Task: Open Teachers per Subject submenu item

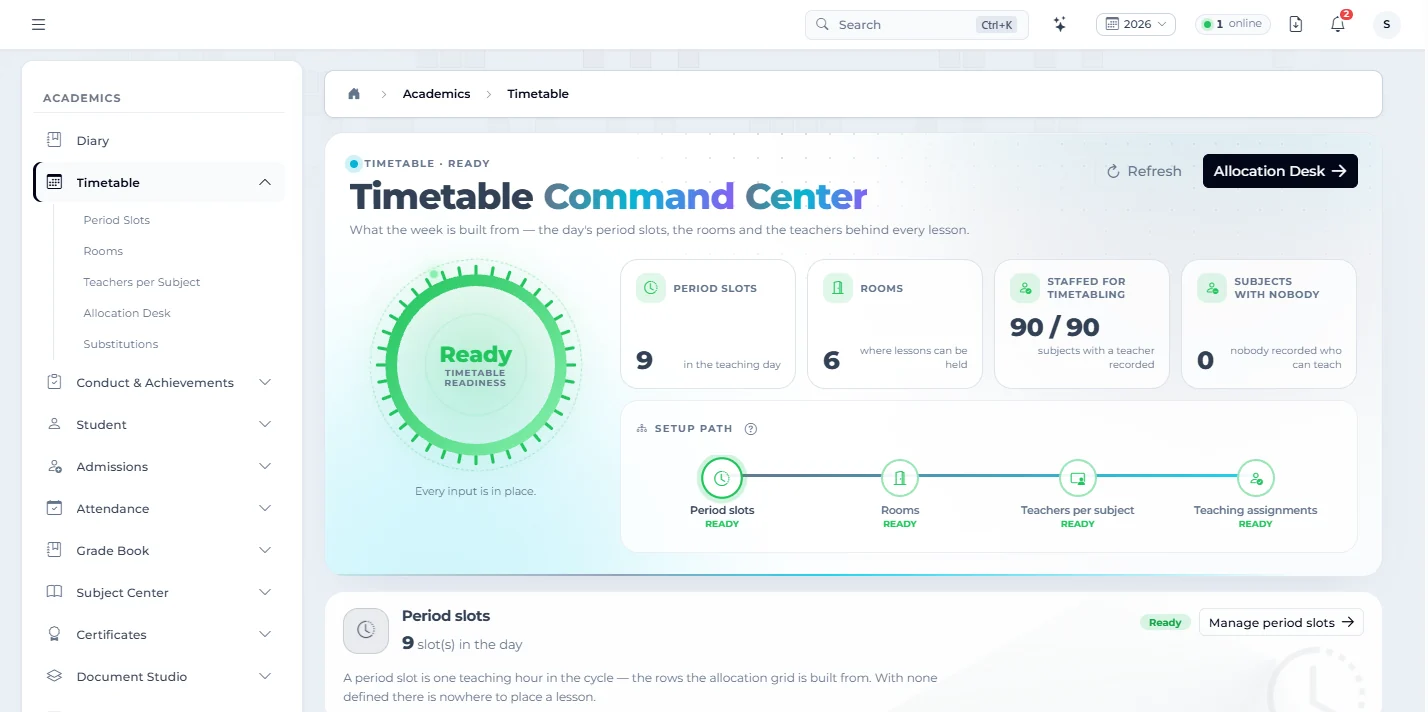Action: point(142,282)
